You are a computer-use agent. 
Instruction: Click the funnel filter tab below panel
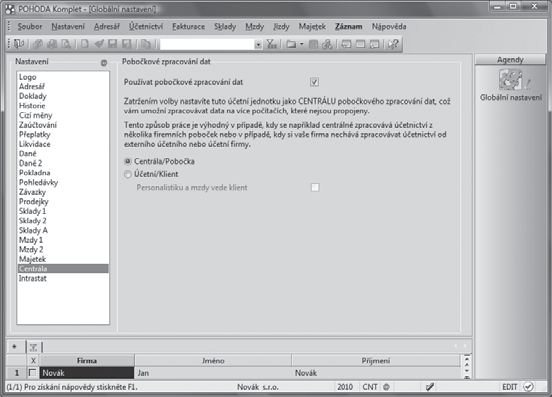[33, 347]
